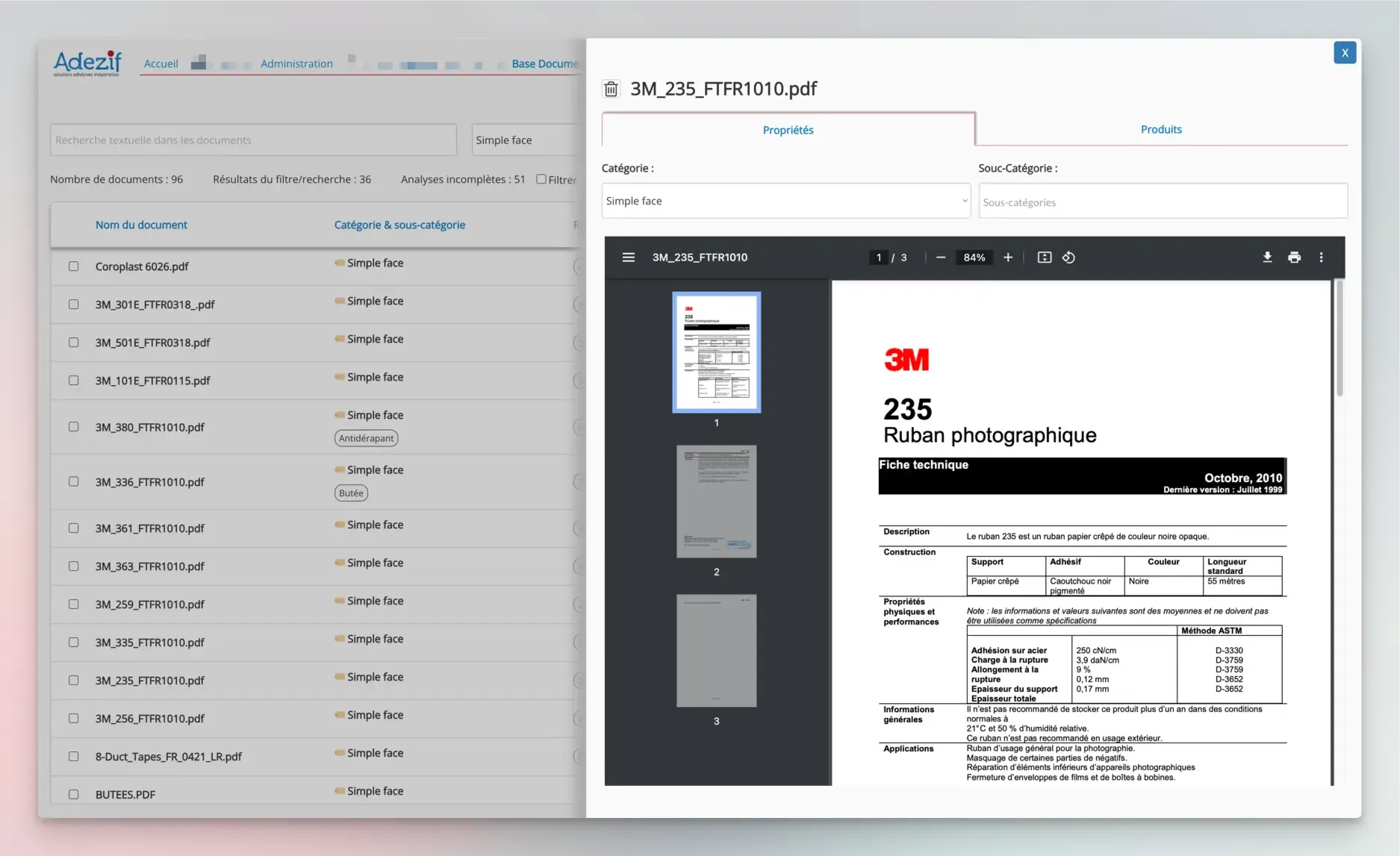1400x856 pixels.
Task: Check 3M_361_FTFR1010.pdf checkbox
Action: [73, 528]
